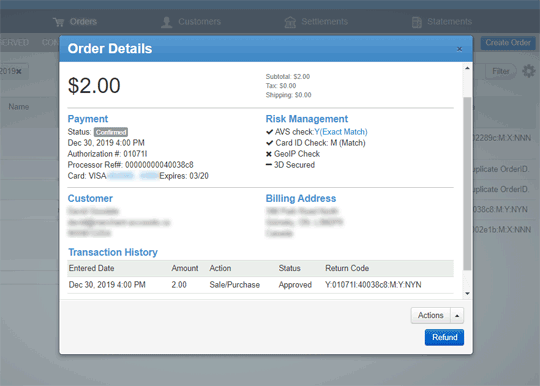Click the Transaction History heading

(x=113, y=252)
